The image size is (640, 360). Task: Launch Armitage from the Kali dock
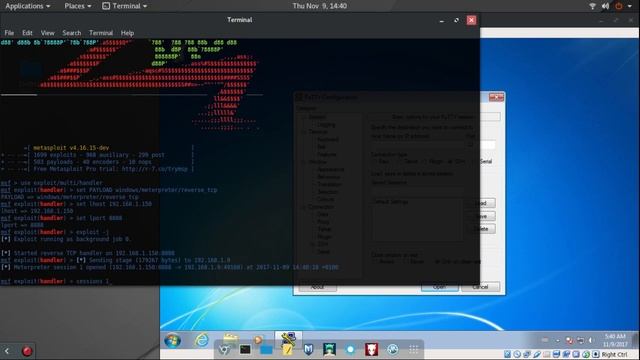coord(329,349)
